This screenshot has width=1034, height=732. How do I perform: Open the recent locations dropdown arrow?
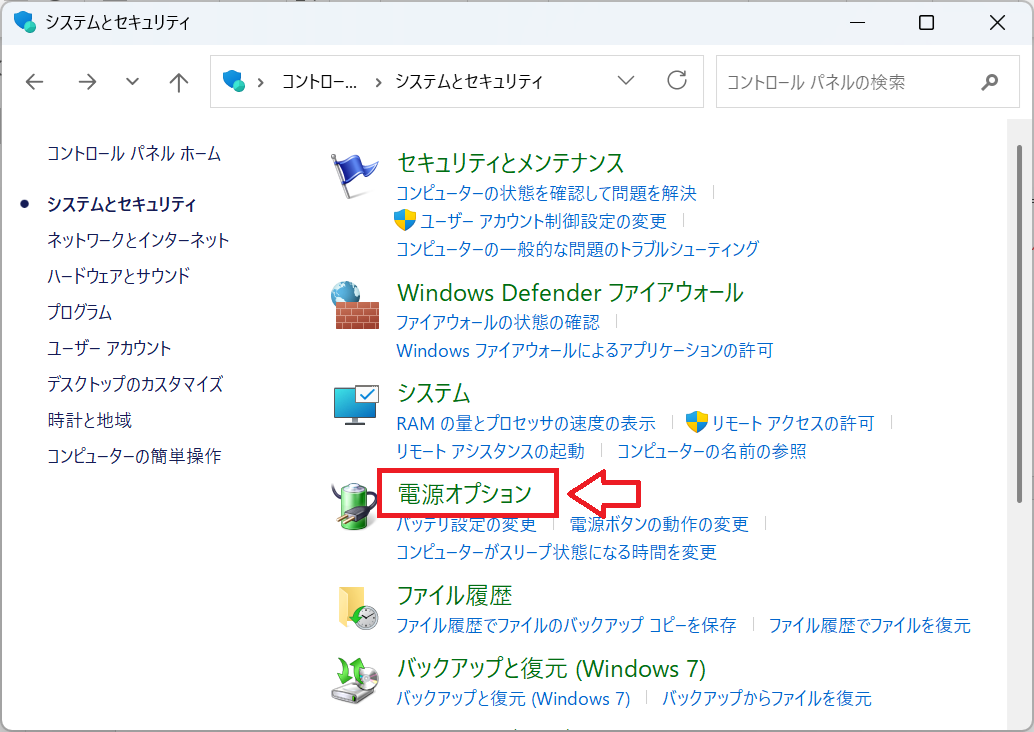[131, 81]
